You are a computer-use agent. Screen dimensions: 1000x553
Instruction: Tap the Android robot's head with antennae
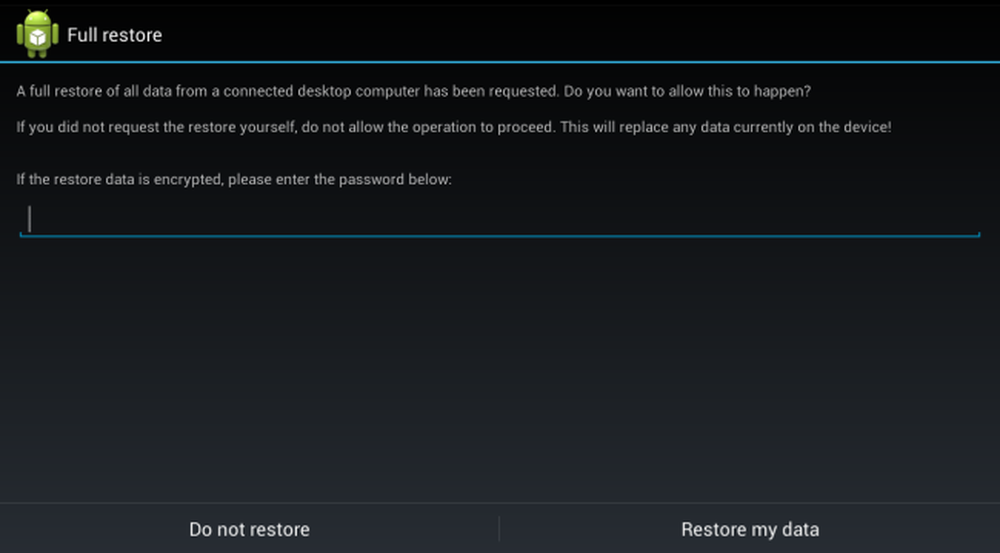pyautogui.click(x=38, y=17)
